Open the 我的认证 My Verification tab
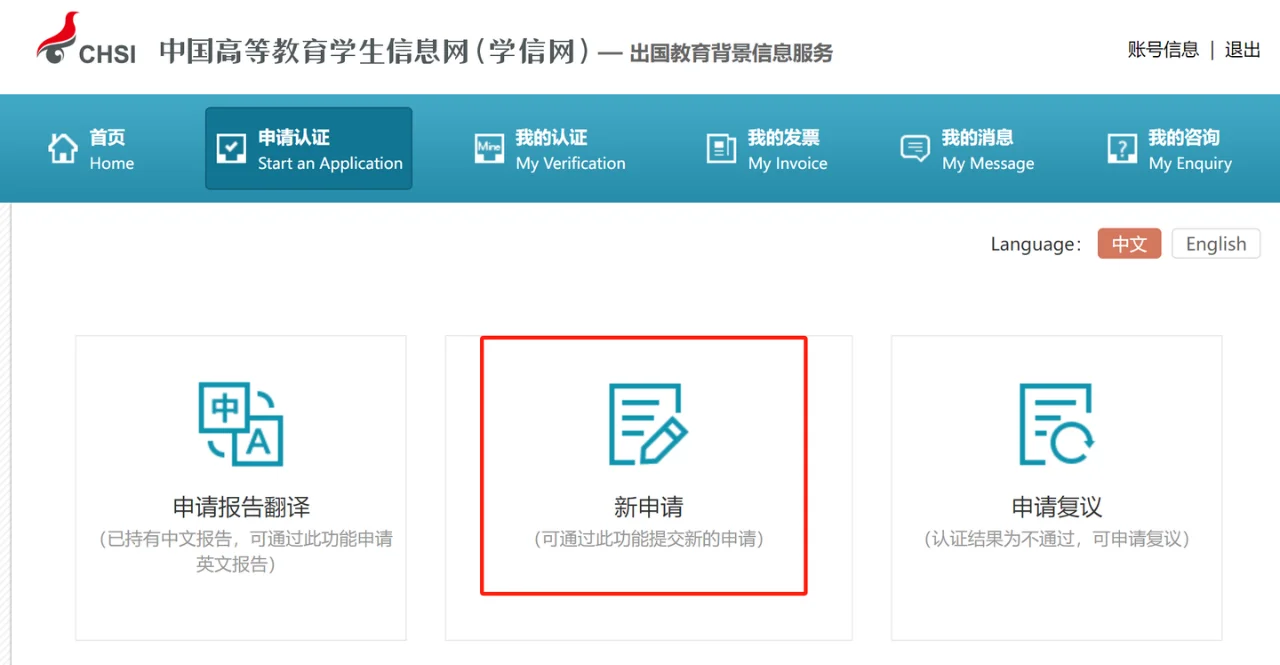 pyautogui.click(x=570, y=149)
